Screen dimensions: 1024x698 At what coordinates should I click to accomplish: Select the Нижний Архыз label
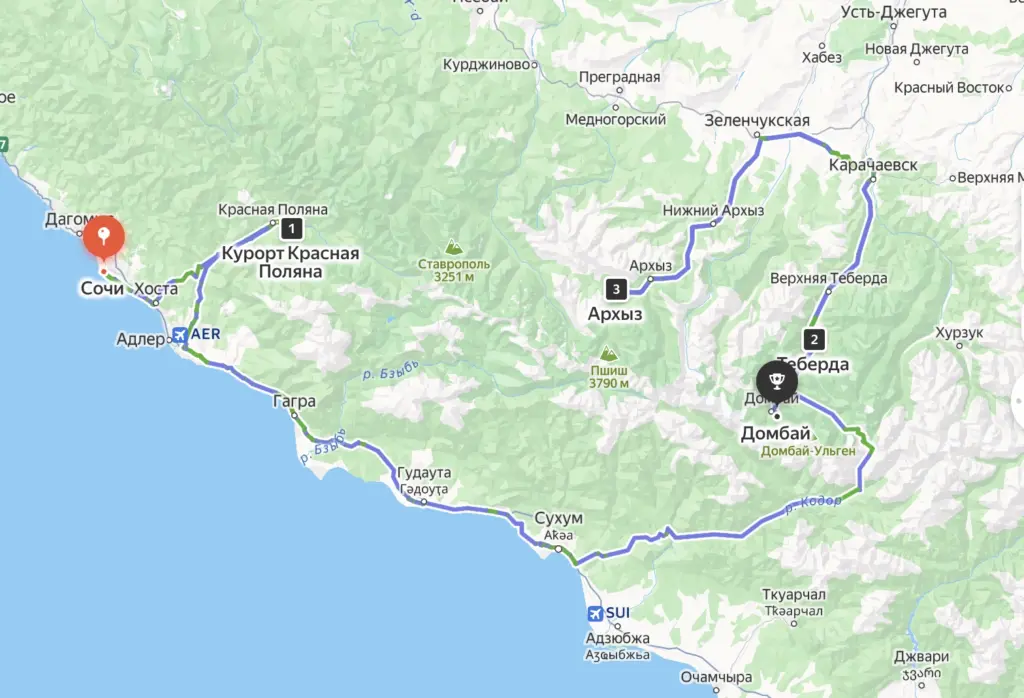click(713, 210)
